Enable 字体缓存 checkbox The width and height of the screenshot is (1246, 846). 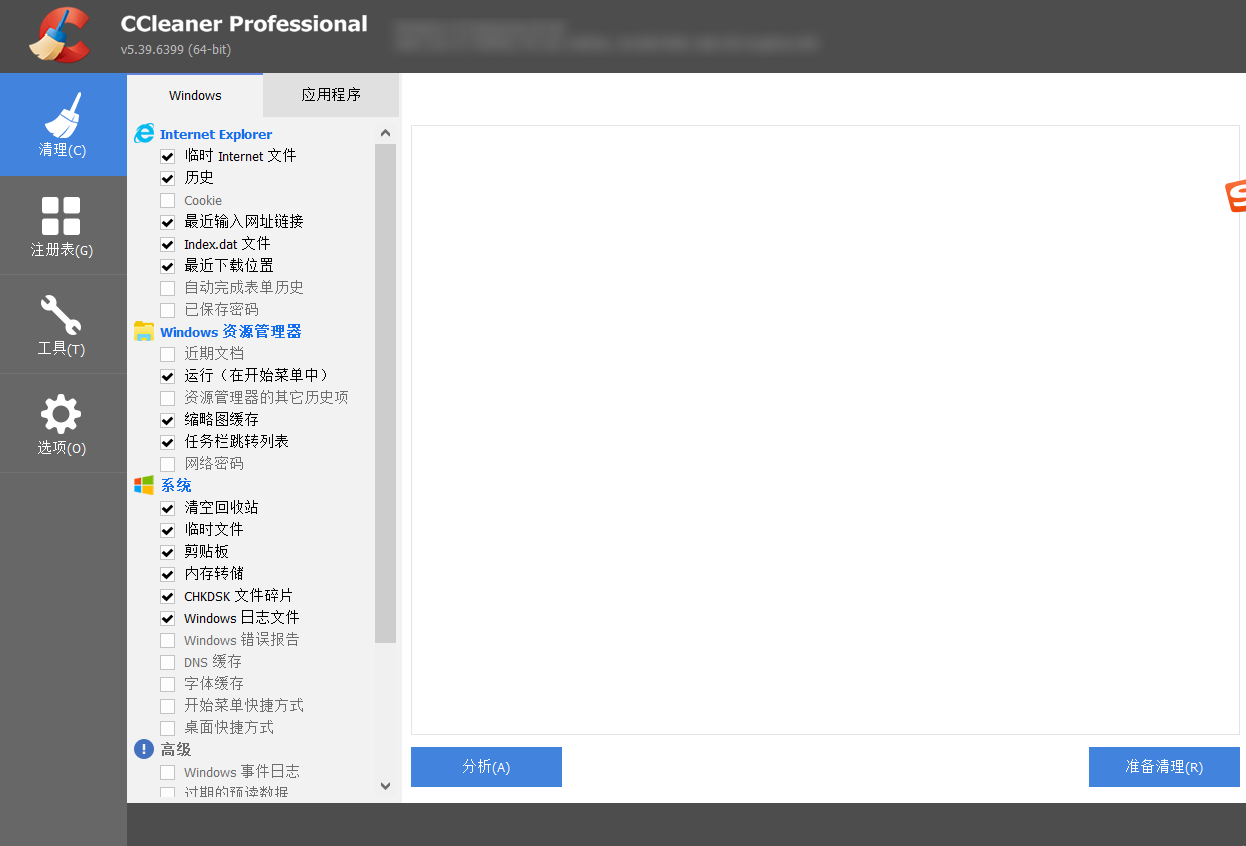pyautogui.click(x=167, y=685)
